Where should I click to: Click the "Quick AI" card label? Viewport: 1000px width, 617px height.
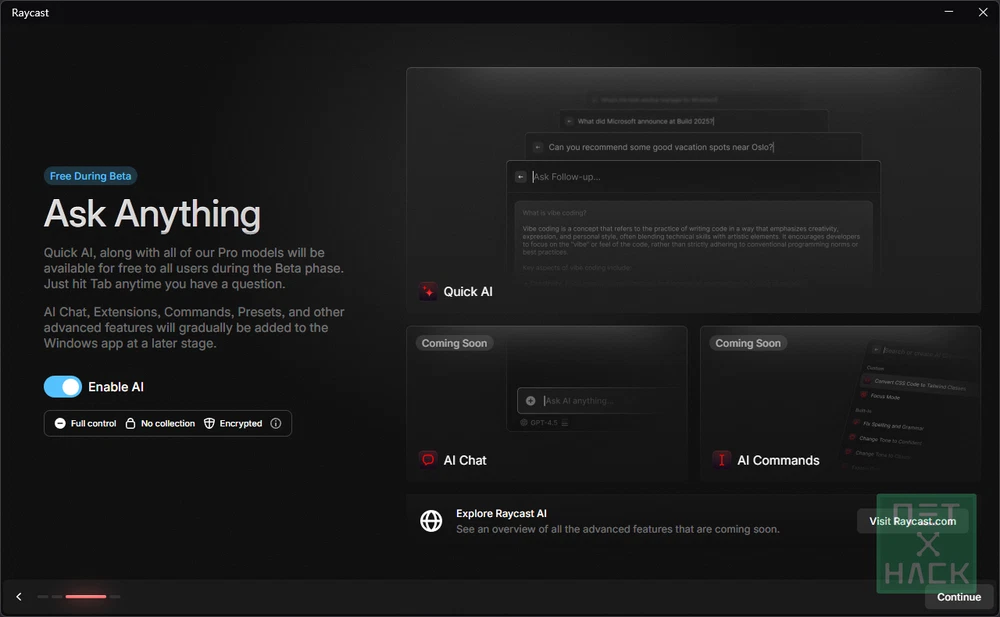(x=468, y=292)
